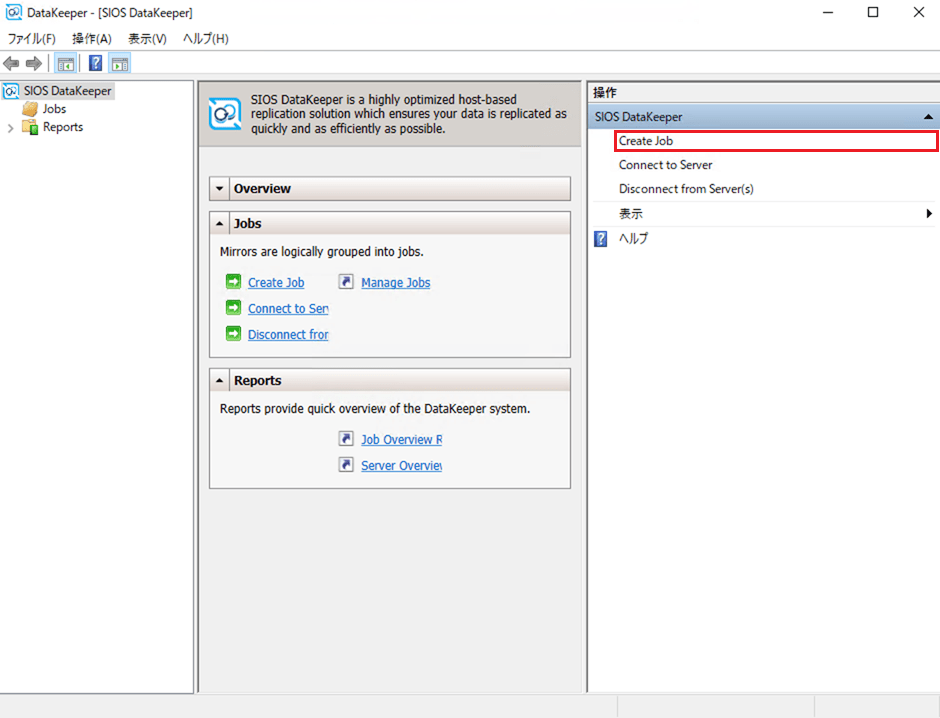Toggle the console tree pane toolbar icon

tap(65, 64)
